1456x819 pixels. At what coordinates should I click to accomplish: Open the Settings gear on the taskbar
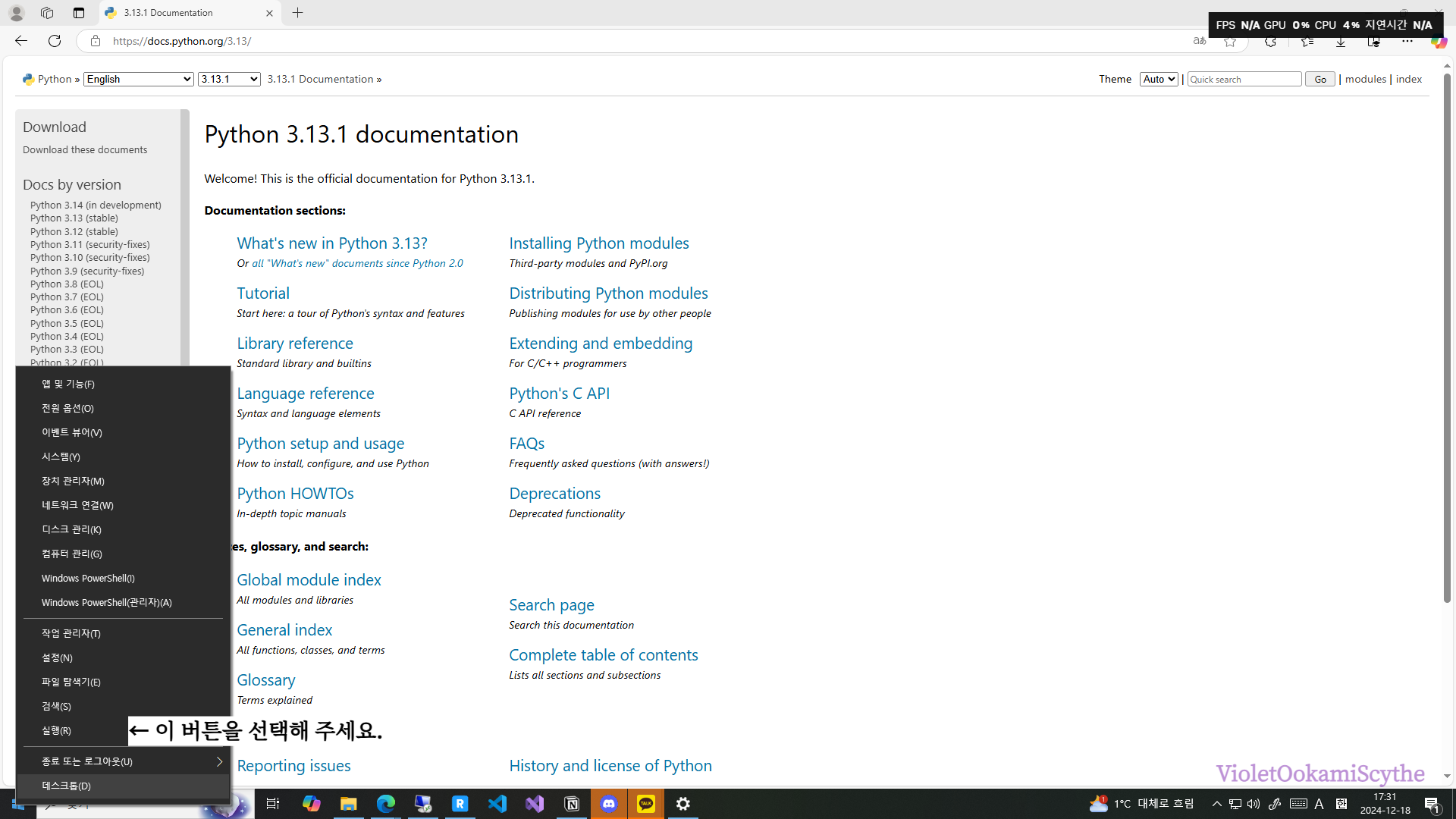click(x=683, y=804)
